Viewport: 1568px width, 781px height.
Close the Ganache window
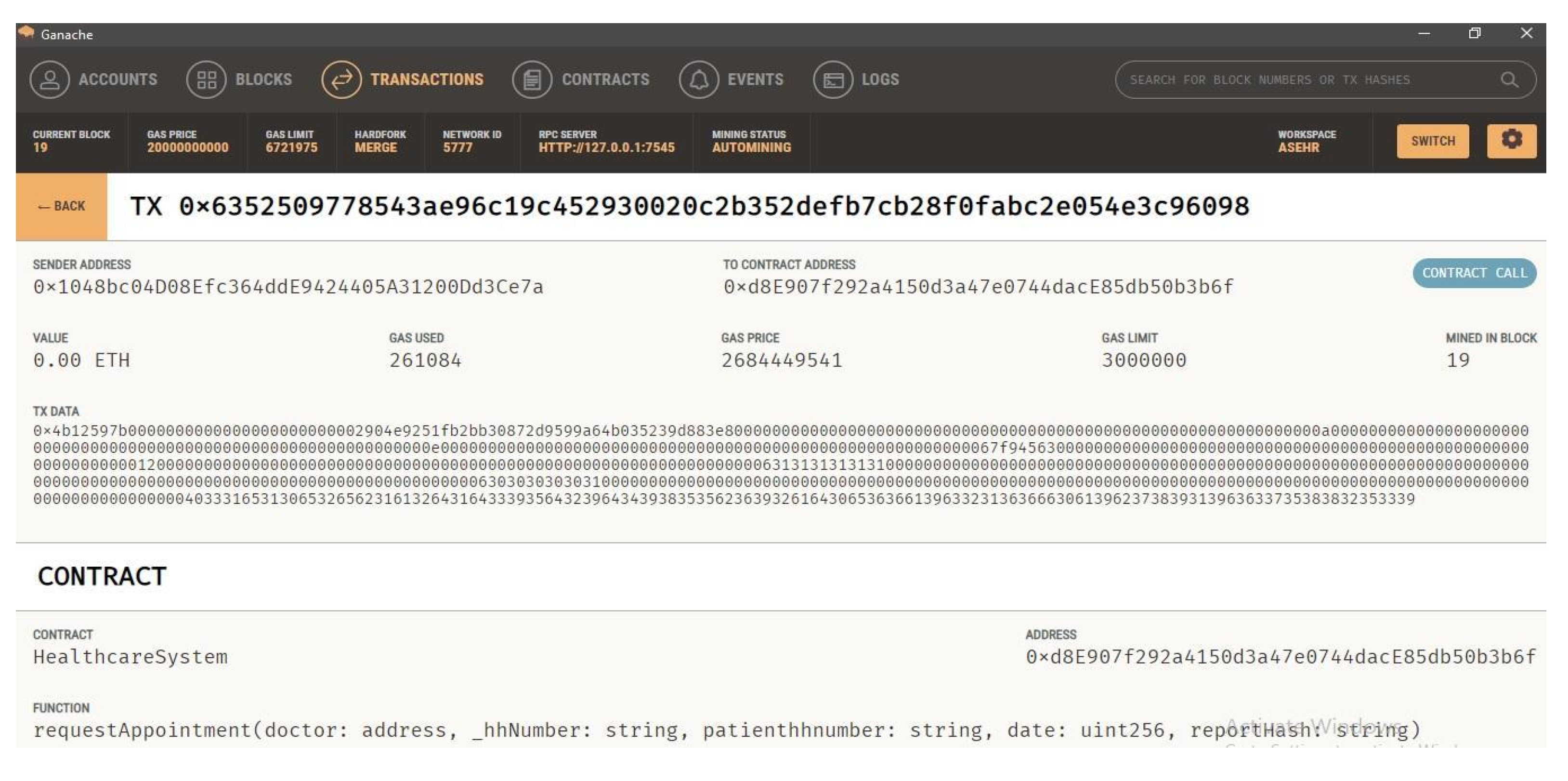[1526, 34]
